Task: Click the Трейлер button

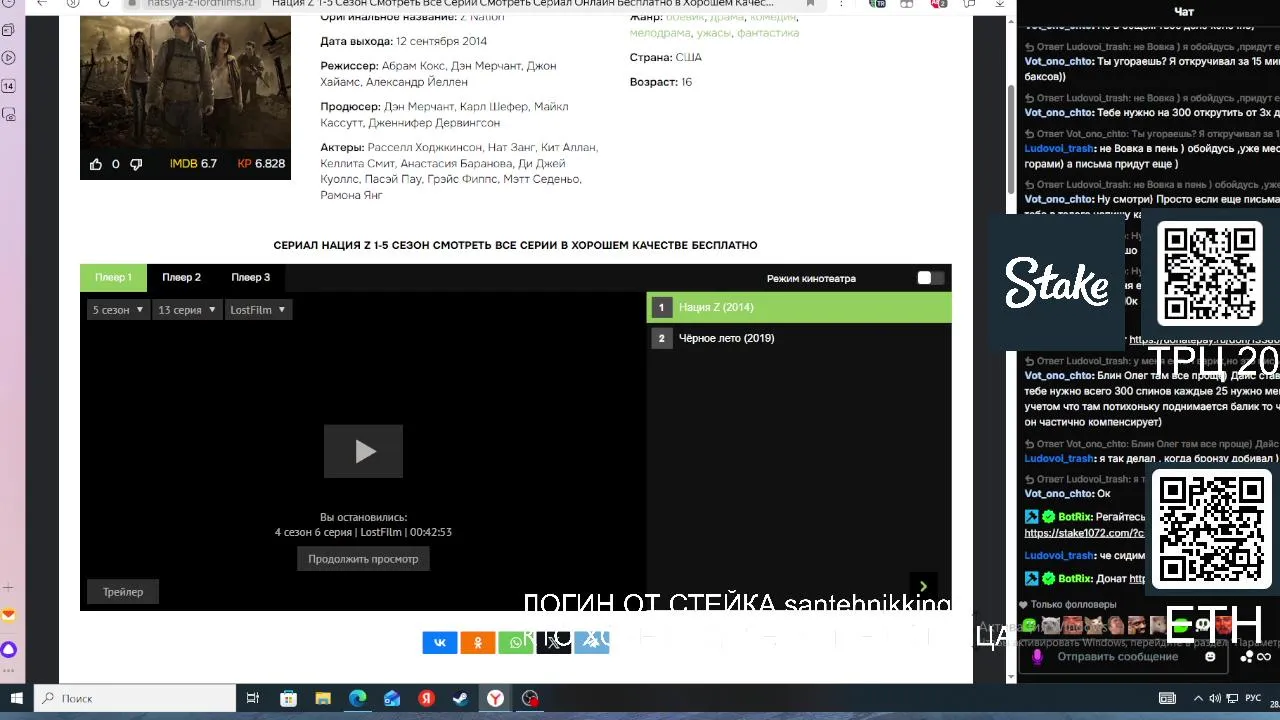Action: pyautogui.click(x=123, y=592)
